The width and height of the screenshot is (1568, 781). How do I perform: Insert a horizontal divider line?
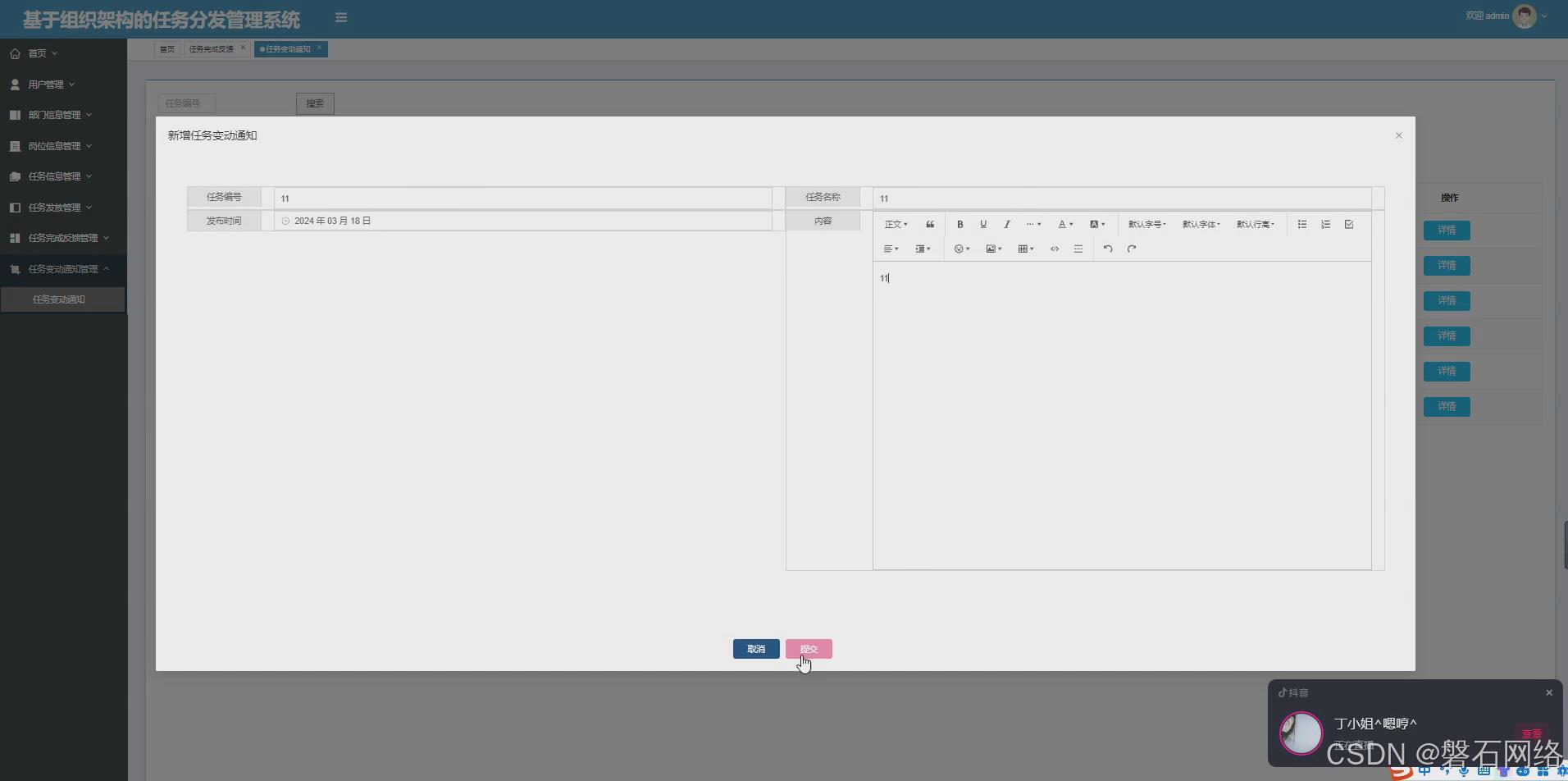tap(1078, 249)
